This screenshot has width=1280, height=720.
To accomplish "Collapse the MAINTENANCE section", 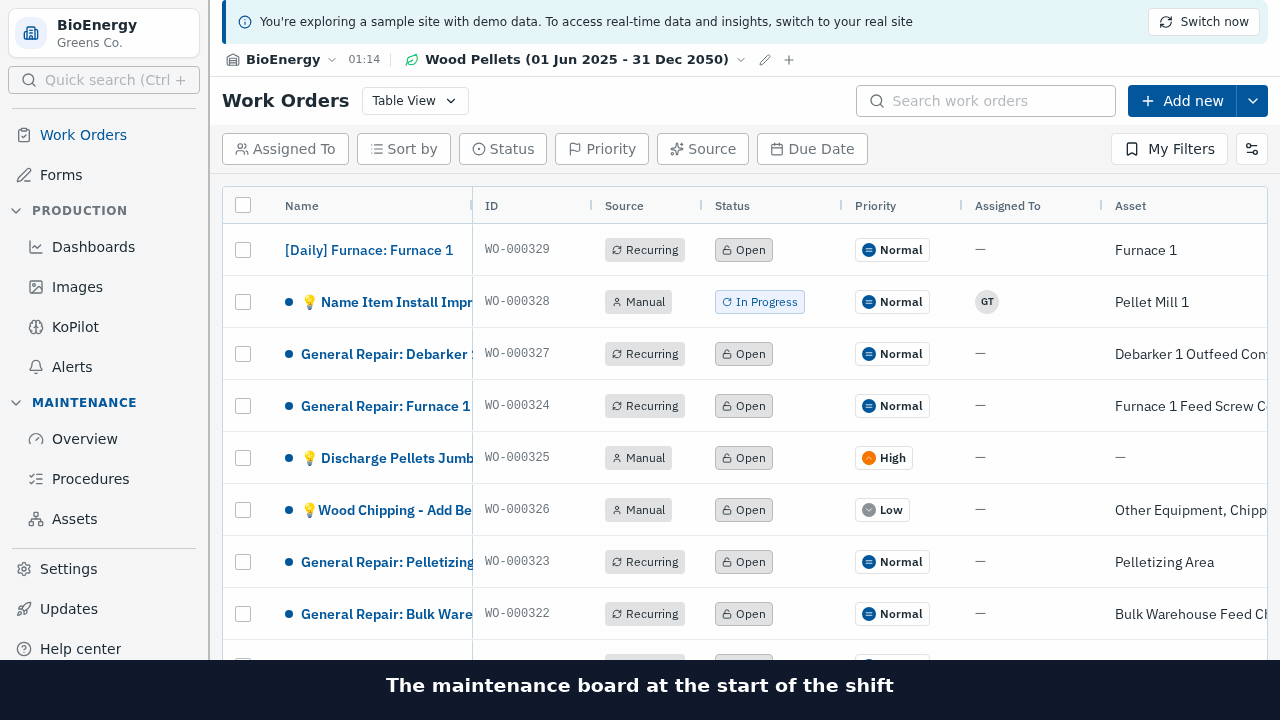I will tap(16, 403).
